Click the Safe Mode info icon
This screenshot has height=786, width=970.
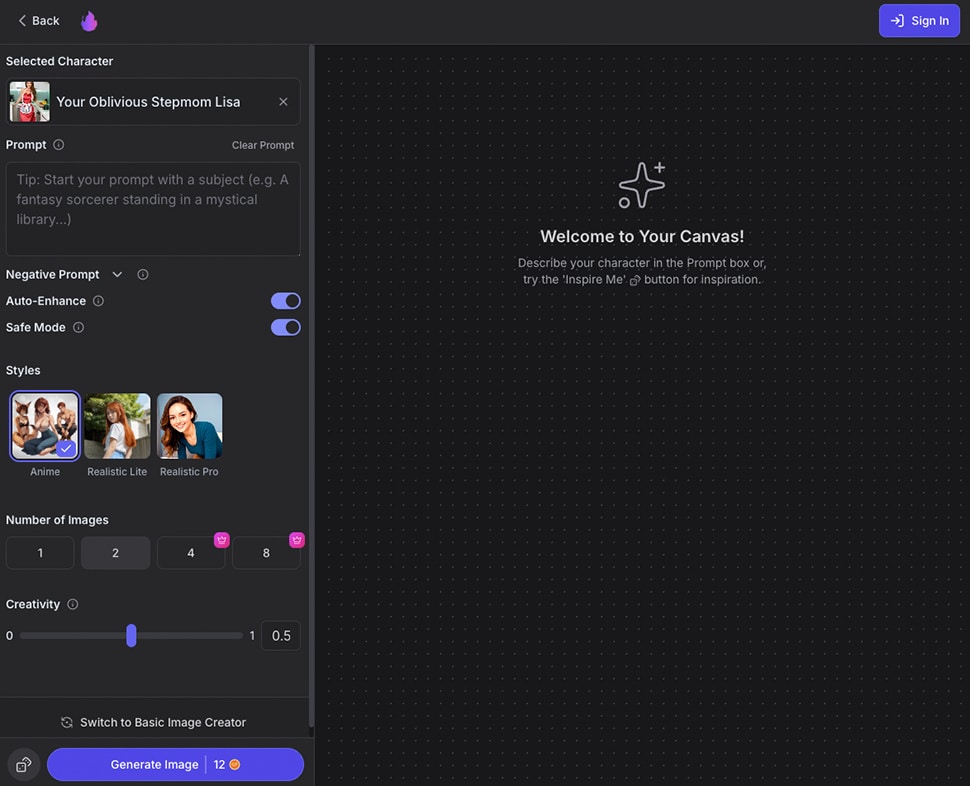point(79,327)
